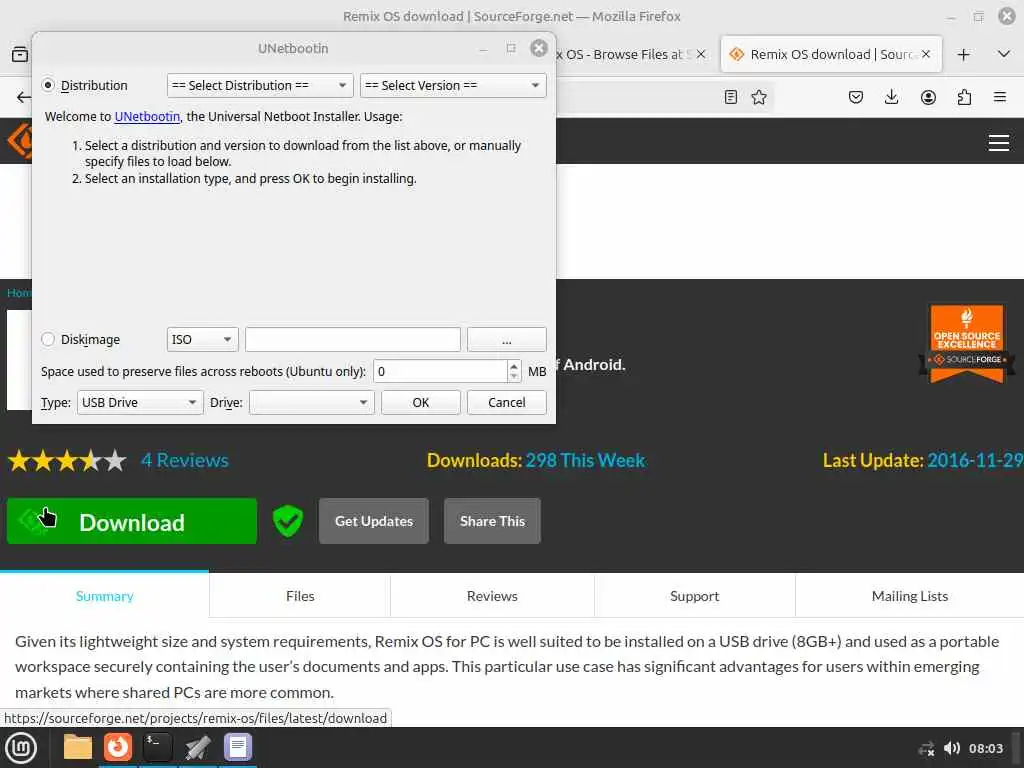Click the Share This button
The height and width of the screenshot is (768, 1024).
[492, 521]
